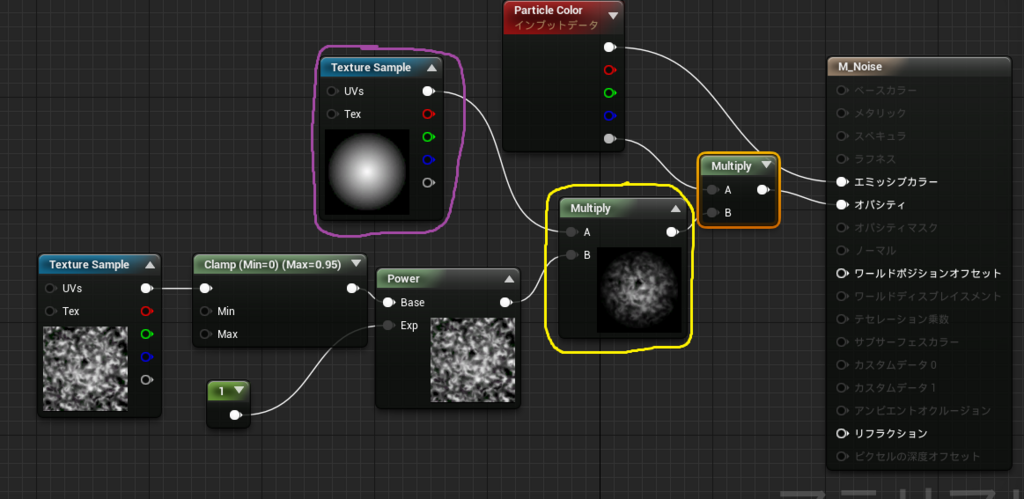Click the unlabeled input pin on Clamp node
This screenshot has height=499, width=1024.
click(x=205, y=288)
